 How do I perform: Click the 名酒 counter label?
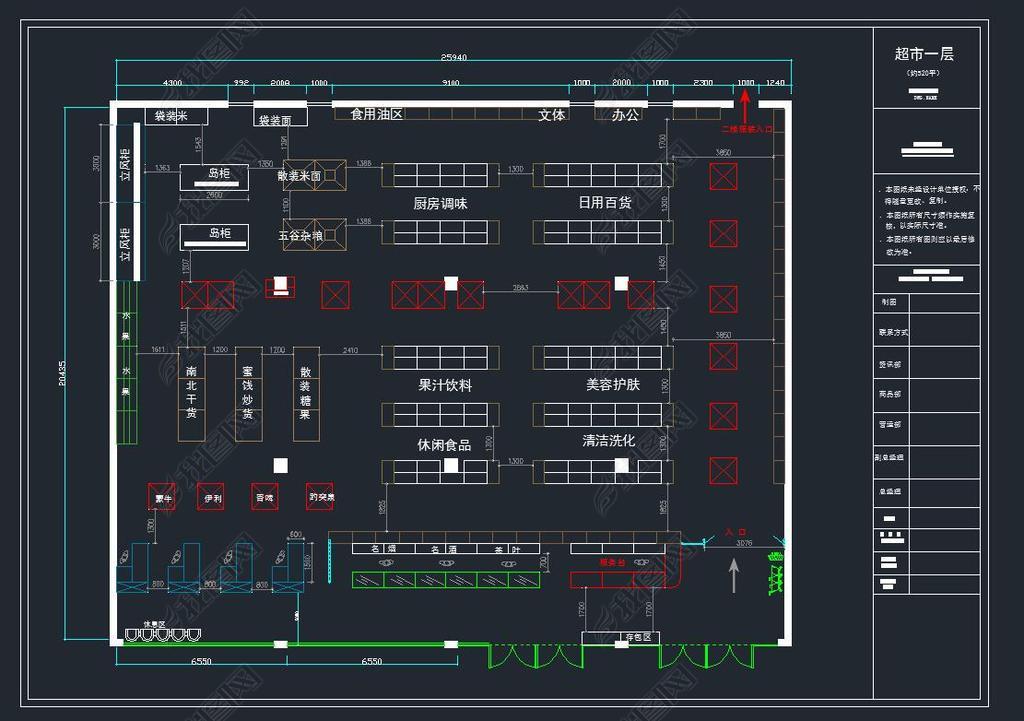point(443,549)
